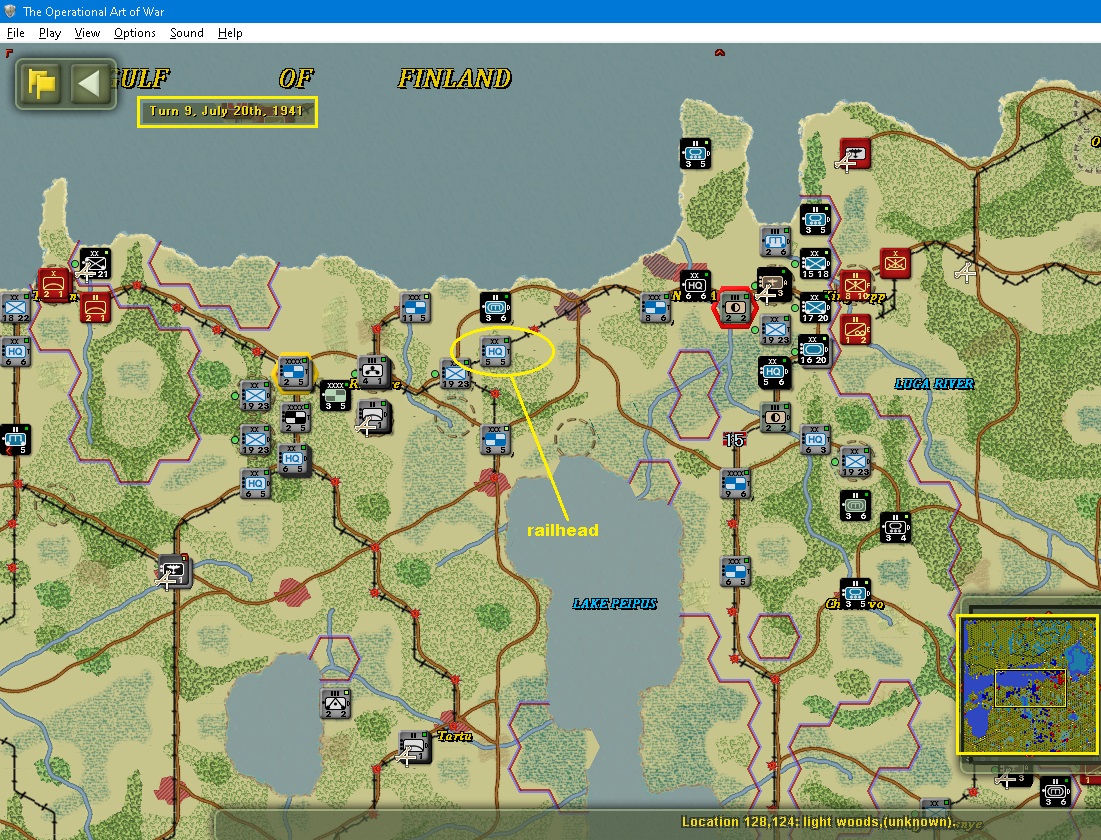Select the gray unit 2-2 by the small lake

pos(335,703)
